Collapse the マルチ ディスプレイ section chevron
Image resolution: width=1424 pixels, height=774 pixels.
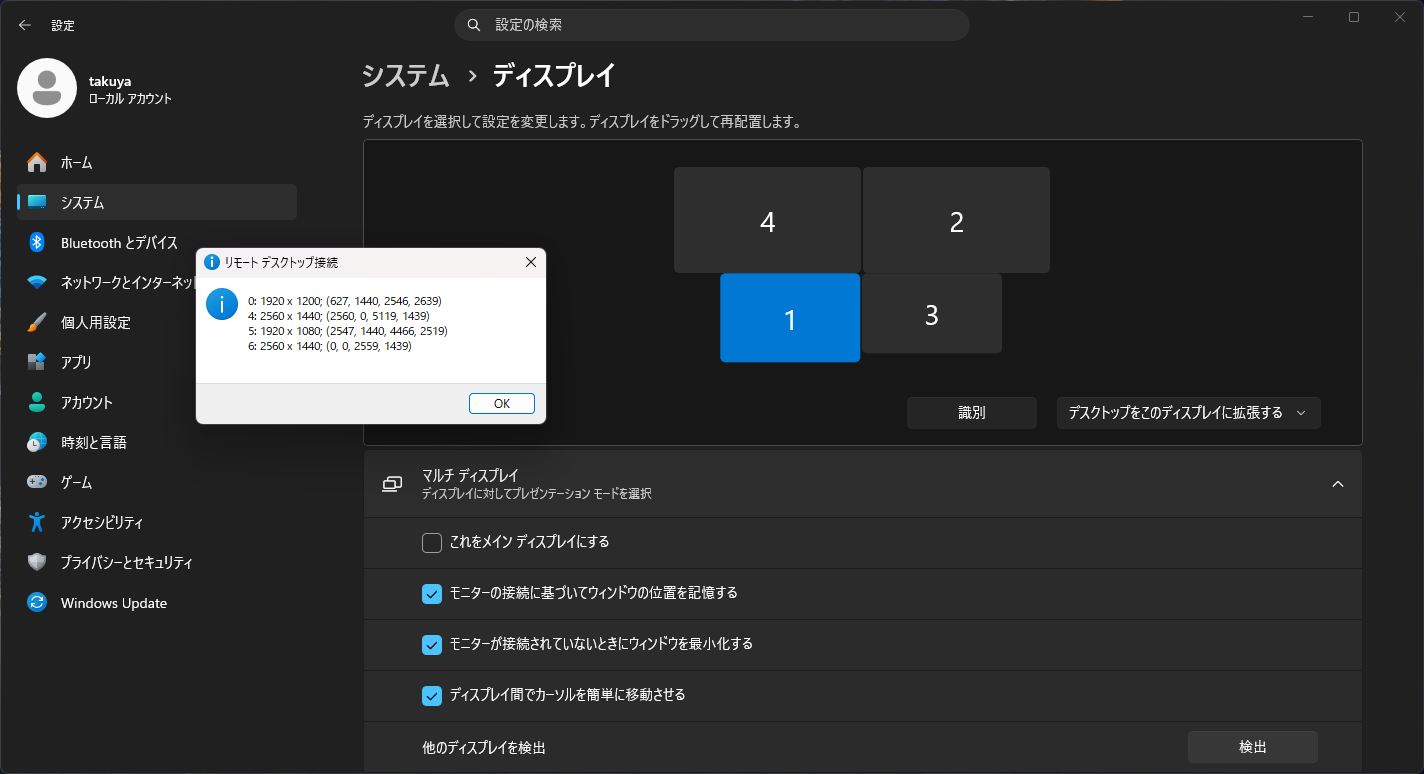tap(1338, 484)
